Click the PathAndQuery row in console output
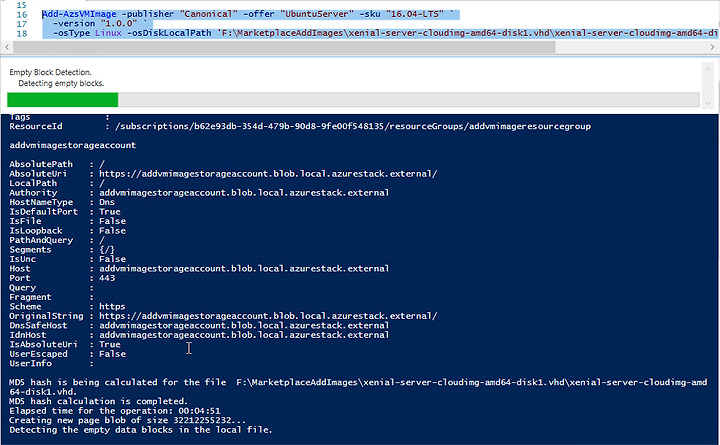This screenshot has width=720, height=445. pyautogui.click(x=57, y=240)
